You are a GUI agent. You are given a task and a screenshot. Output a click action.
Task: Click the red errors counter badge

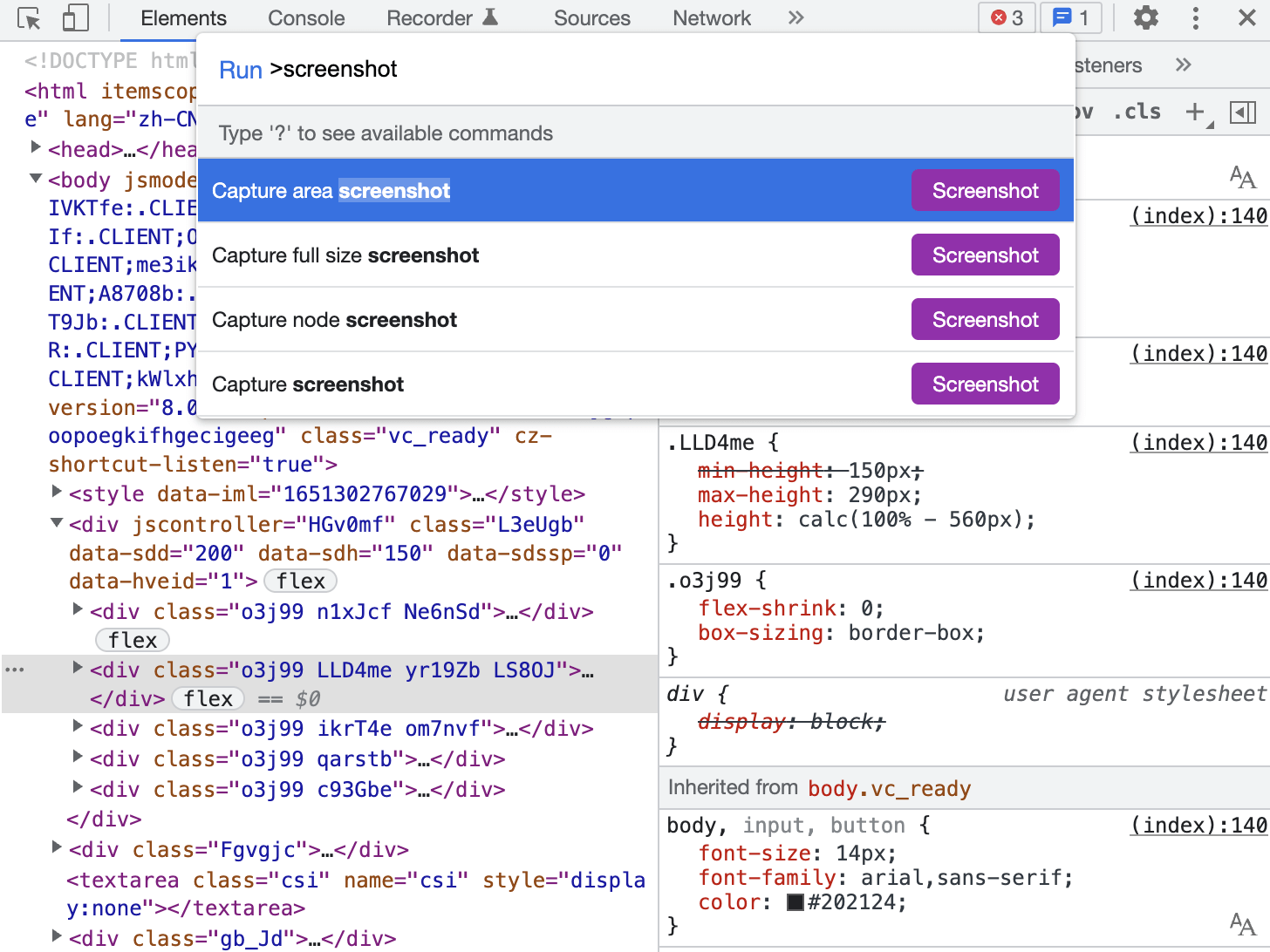(1007, 17)
